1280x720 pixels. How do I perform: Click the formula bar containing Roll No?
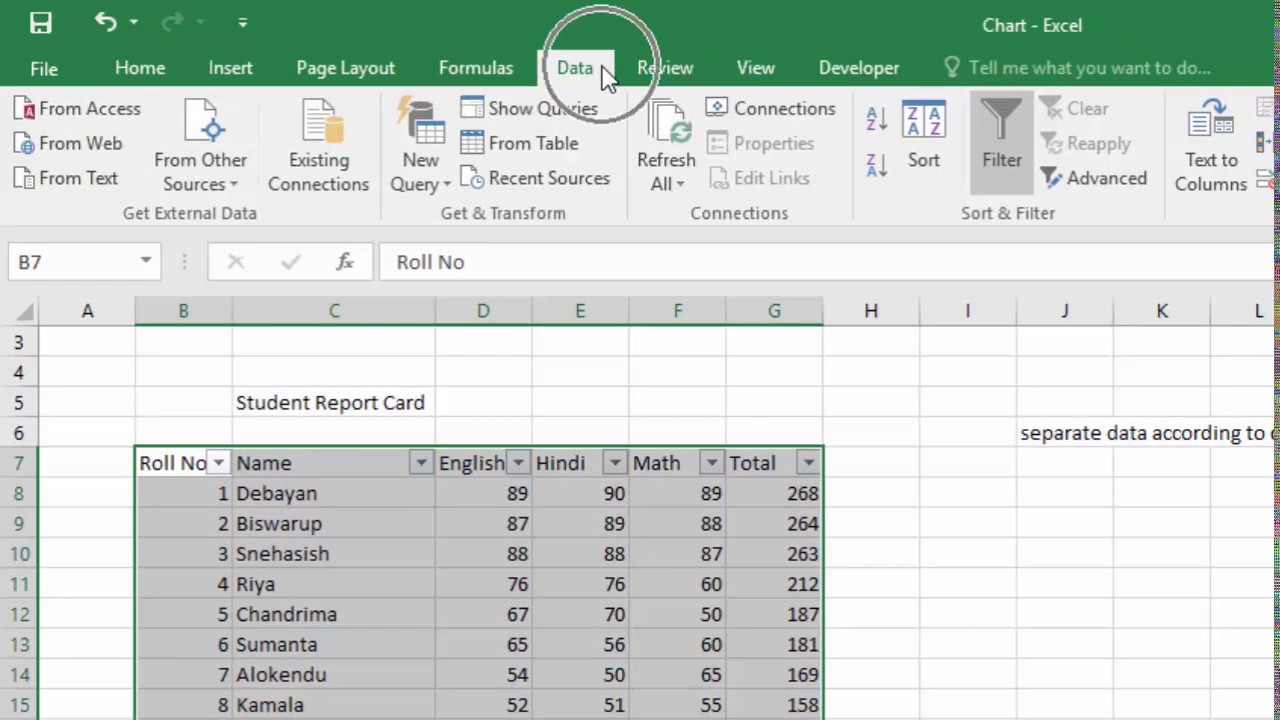(x=825, y=262)
